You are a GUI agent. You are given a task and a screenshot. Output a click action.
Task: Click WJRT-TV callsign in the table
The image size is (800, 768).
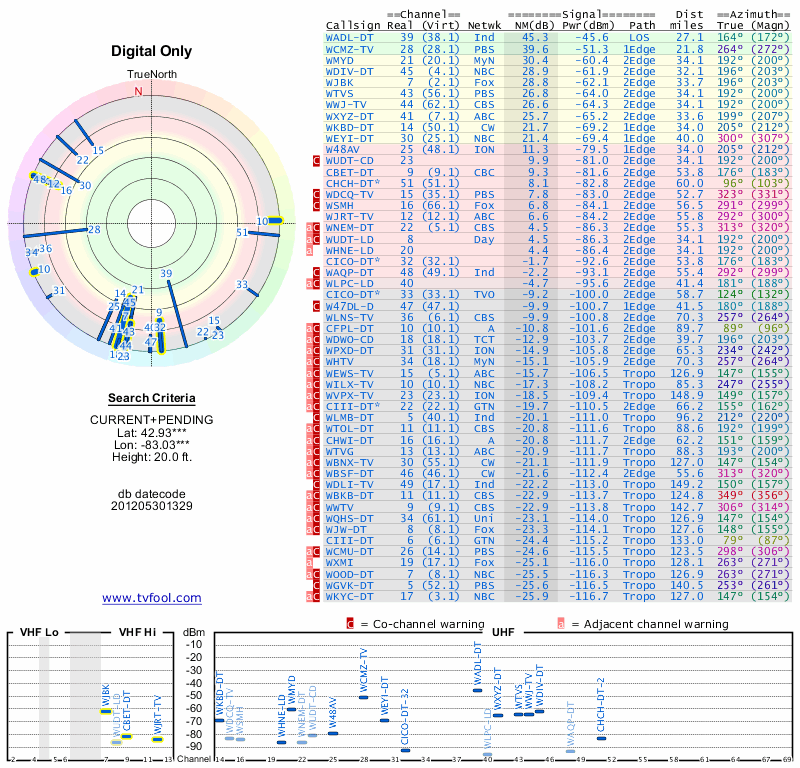tap(349, 216)
